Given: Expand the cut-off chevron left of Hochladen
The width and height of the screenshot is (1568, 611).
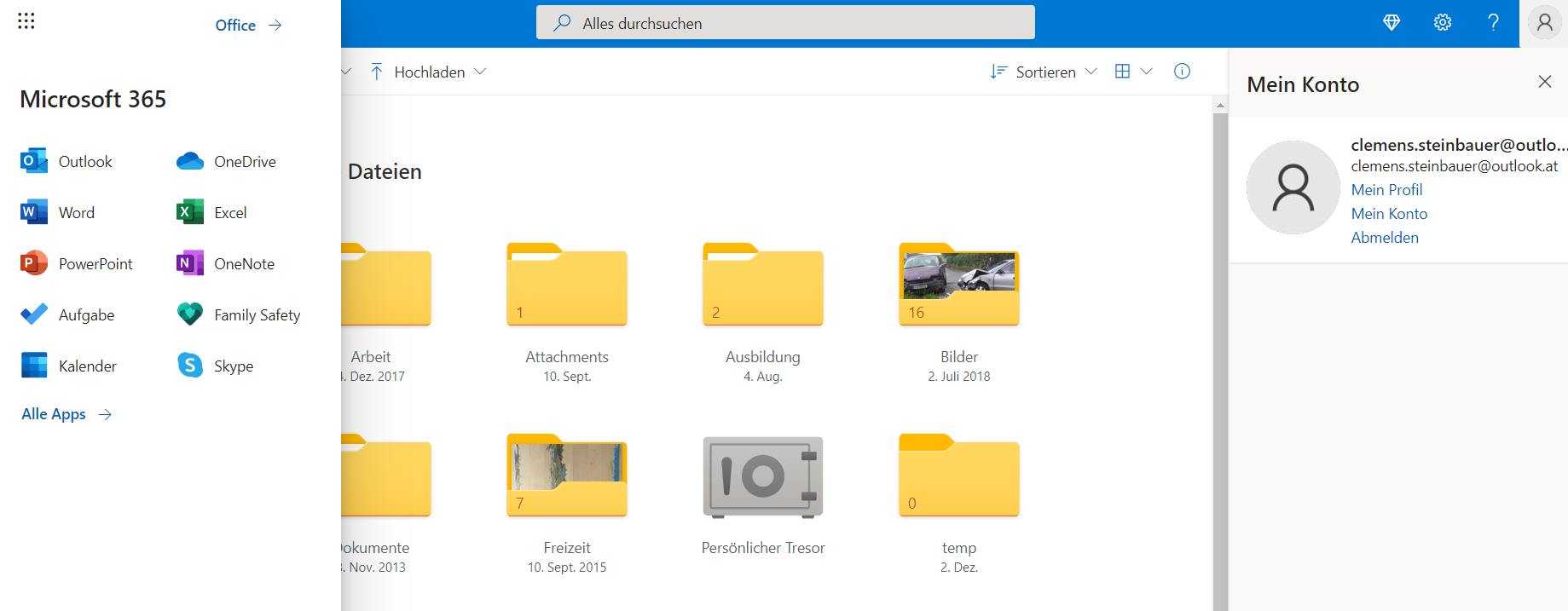Looking at the screenshot, I should pos(346,72).
